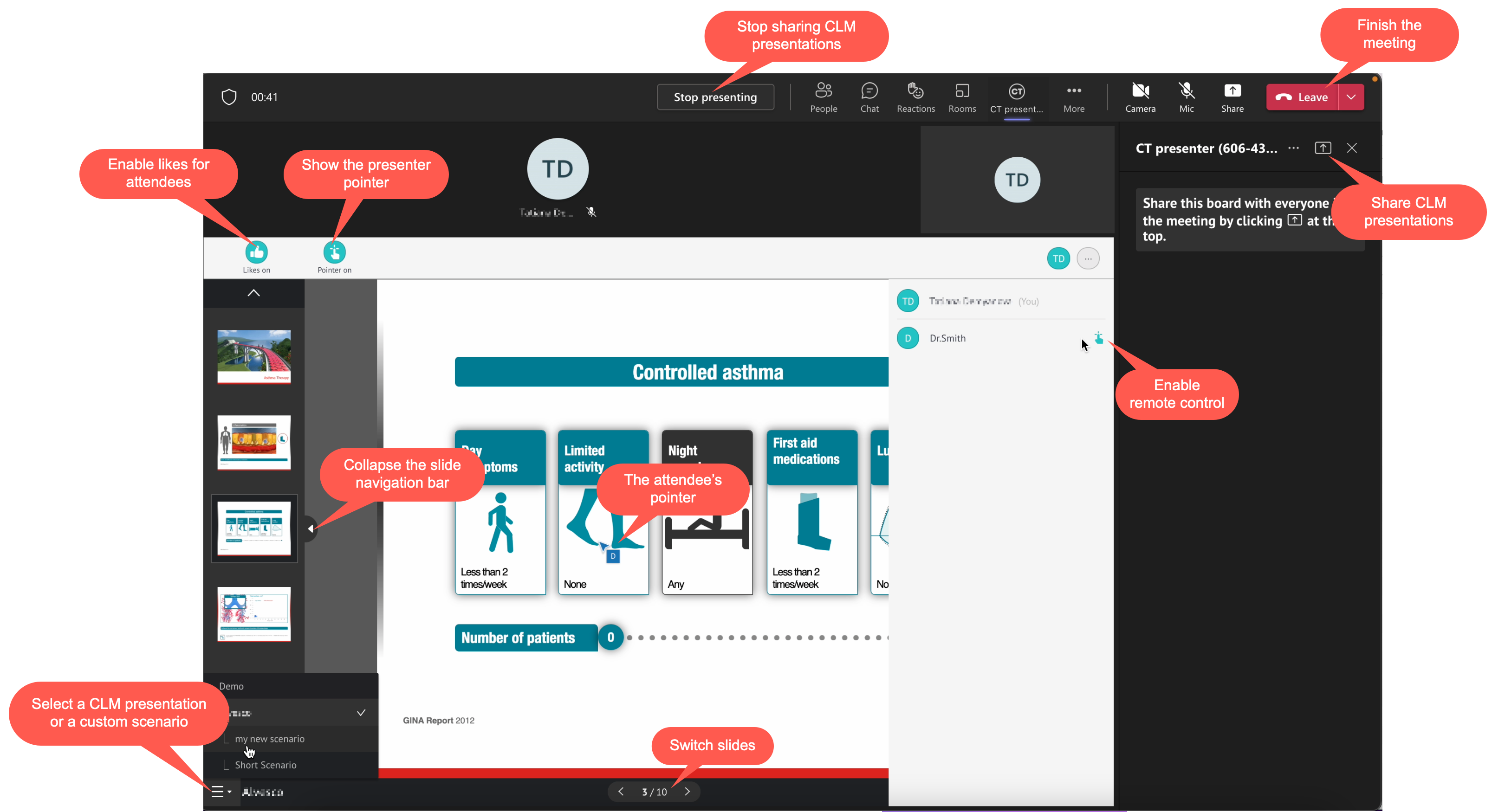Click Stop presenting
1505x812 pixels.
tap(715, 97)
